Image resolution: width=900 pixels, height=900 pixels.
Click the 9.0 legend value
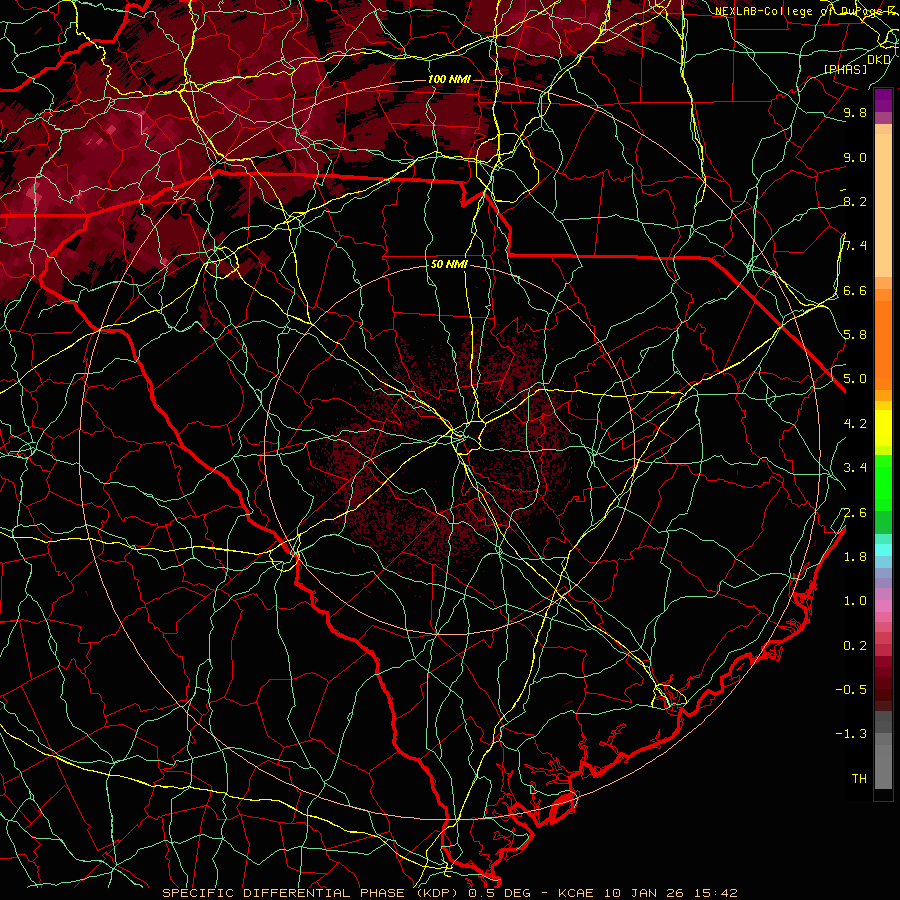[855, 157]
